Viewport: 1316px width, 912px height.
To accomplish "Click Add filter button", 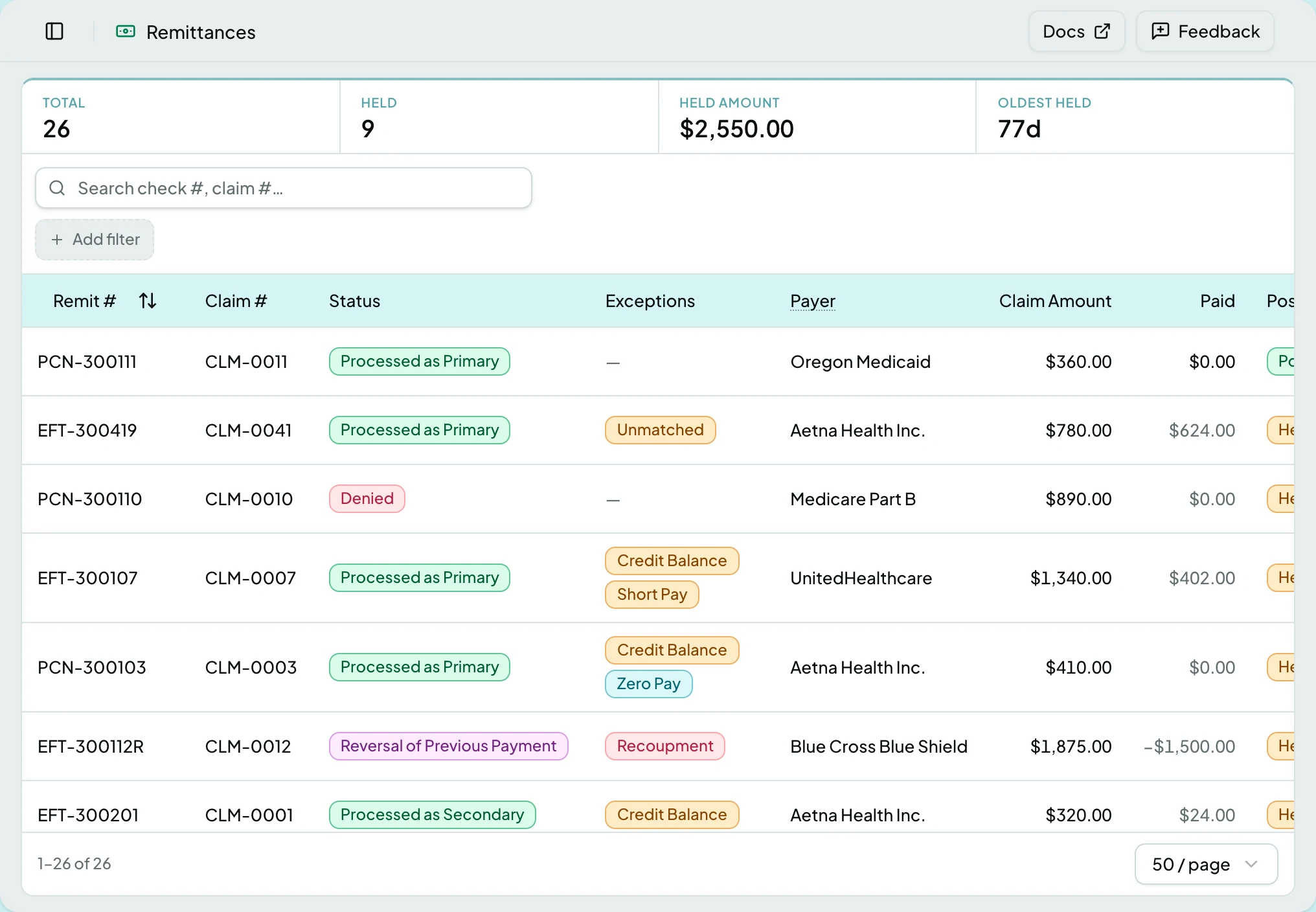I will 95,240.
